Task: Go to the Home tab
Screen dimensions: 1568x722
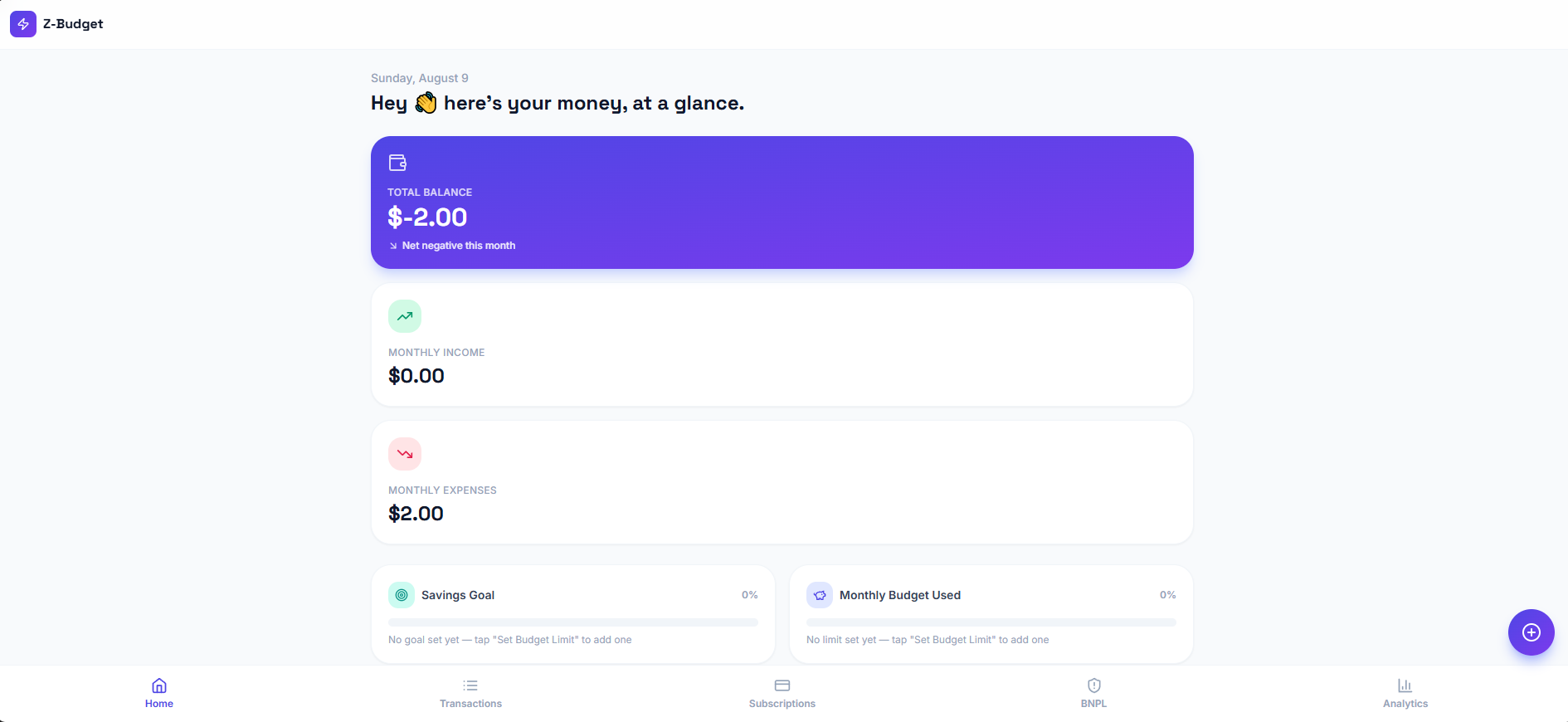Action: [x=159, y=694]
